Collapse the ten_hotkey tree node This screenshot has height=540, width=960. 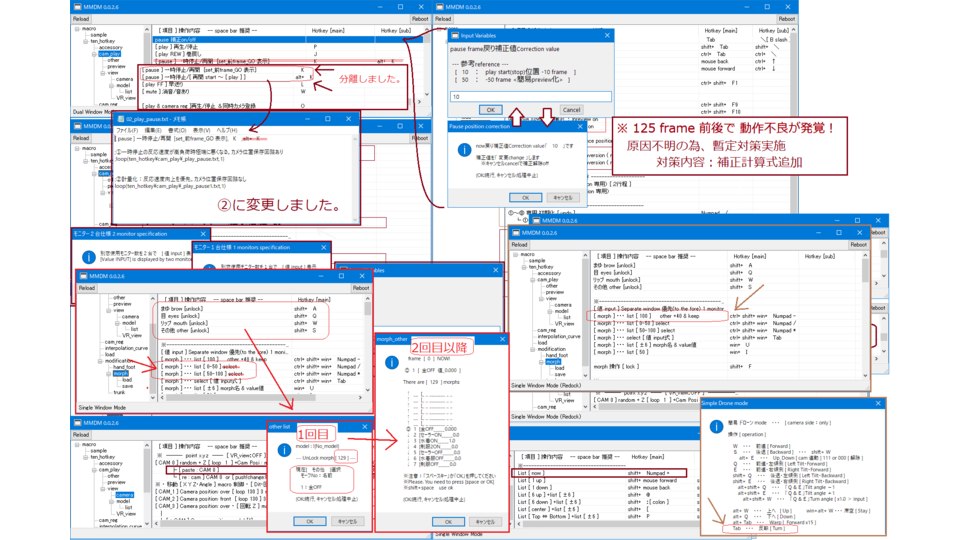click(85, 41)
